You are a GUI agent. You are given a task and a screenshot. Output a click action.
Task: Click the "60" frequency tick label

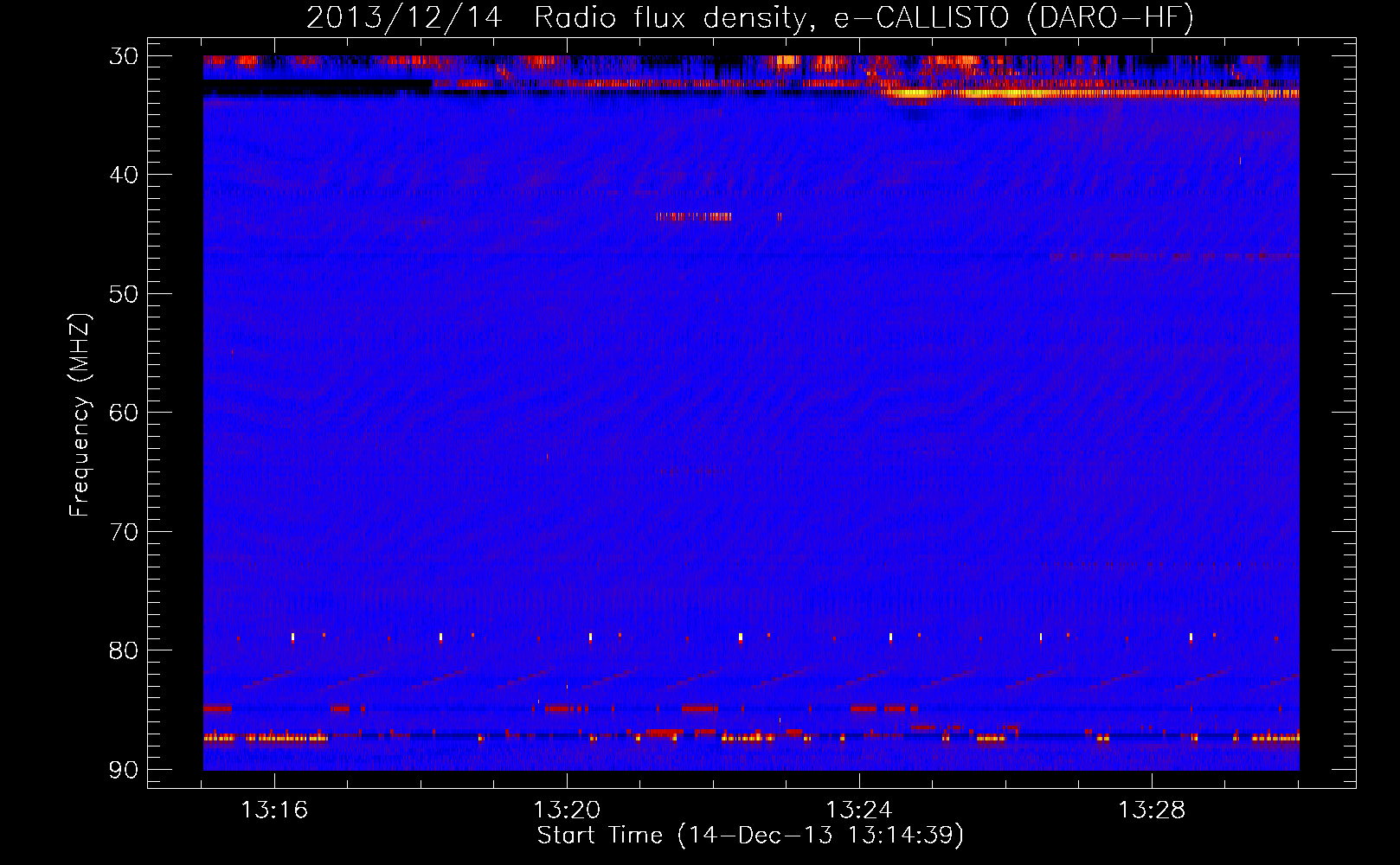(x=124, y=413)
